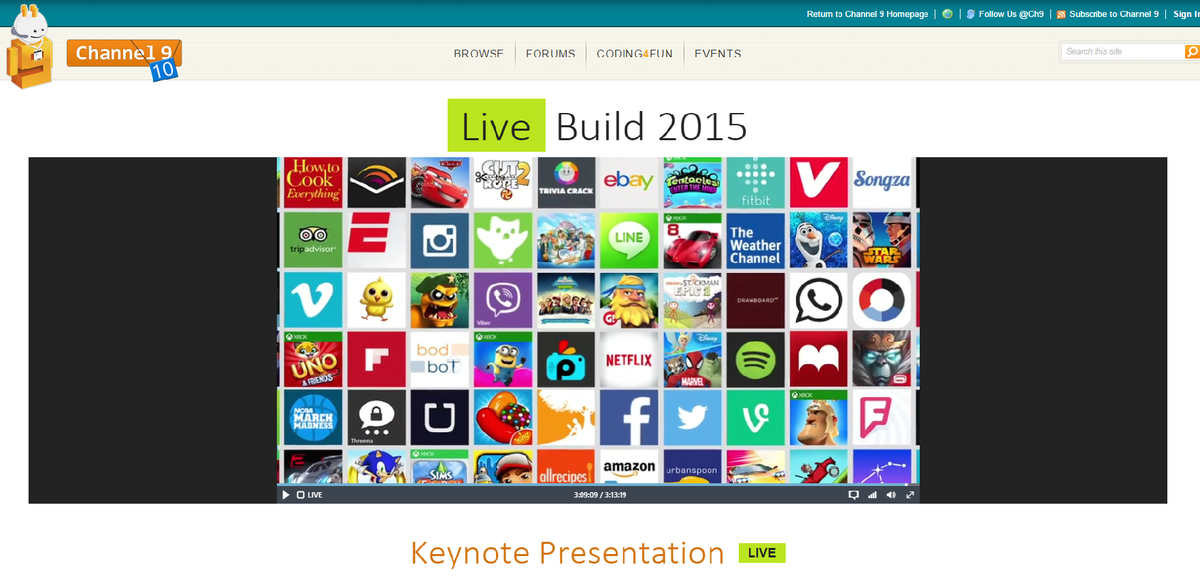
Task: Open the captions icon in the player bar
Action: (853, 495)
